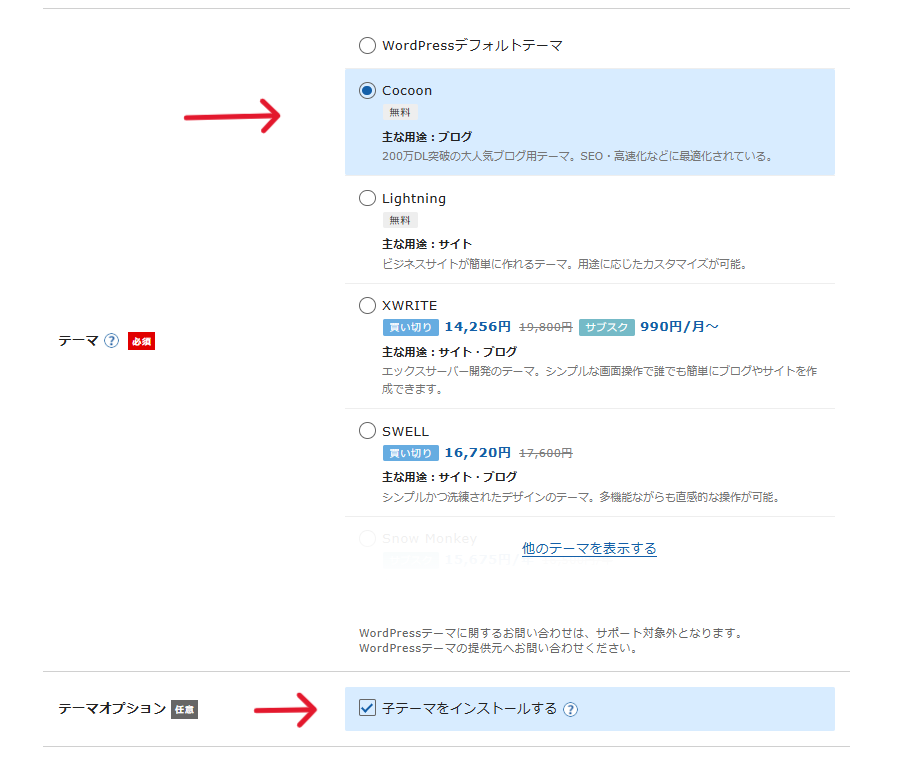
Task: Click the 無料 badge under Cocoon
Action: coord(400,112)
